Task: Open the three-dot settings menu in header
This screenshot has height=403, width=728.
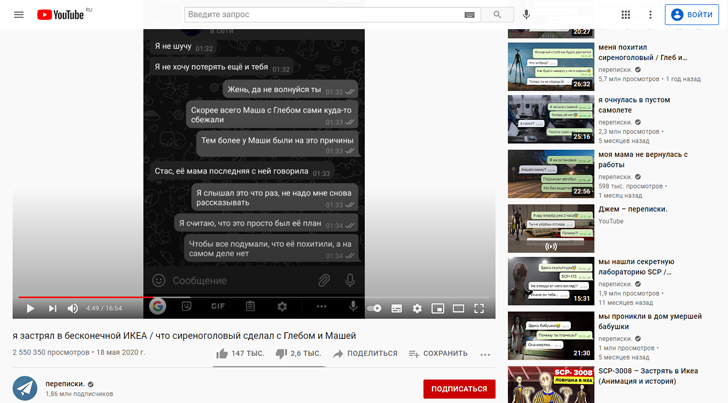Action: [x=650, y=15]
